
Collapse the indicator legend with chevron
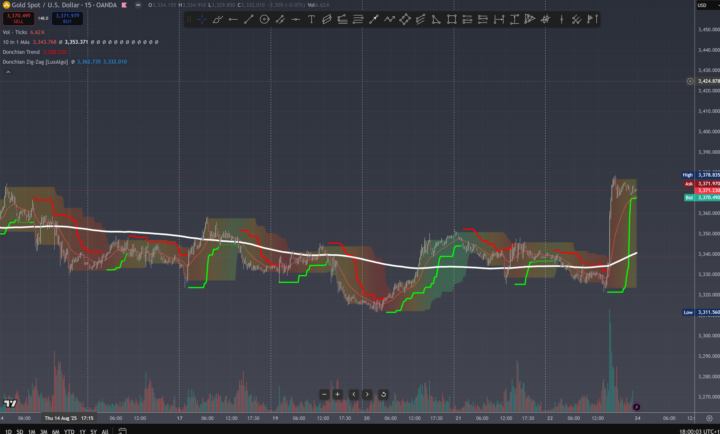coord(8,72)
